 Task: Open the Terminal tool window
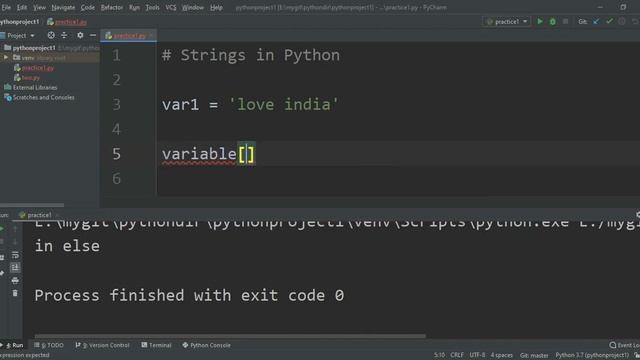[156, 345]
